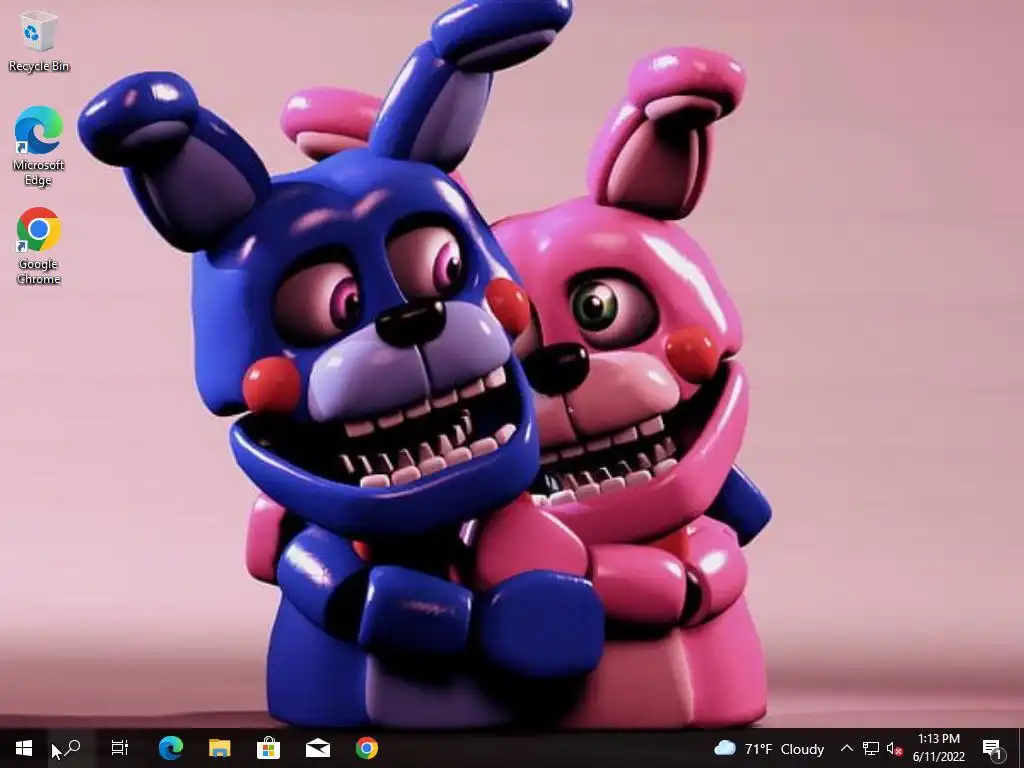Image resolution: width=1024 pixels, height=768 pixels.
Task: Open the Windows Start menu
Action: [x=24, y=748]
